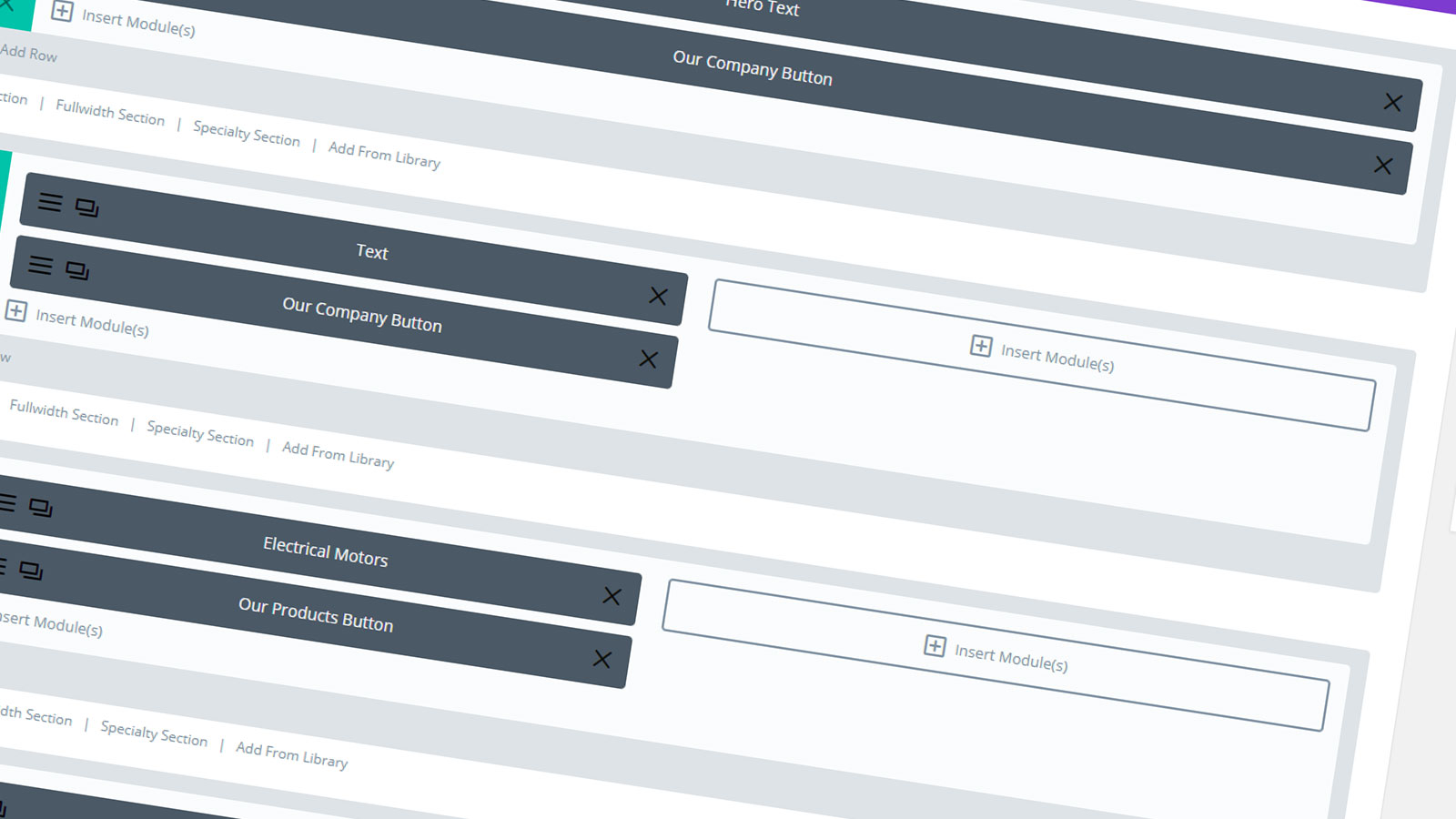Click Specialty Section link above Electrical Motors
Viewport: 1456px width, 819px height.
tap(200, 433)
